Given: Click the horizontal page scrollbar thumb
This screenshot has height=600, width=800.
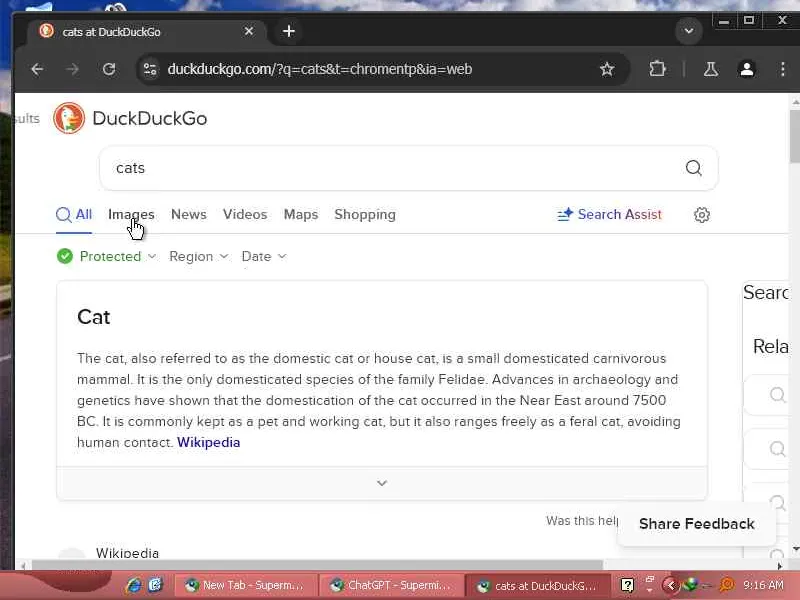Looking at the screenshot, I should [x=317, y=565].
